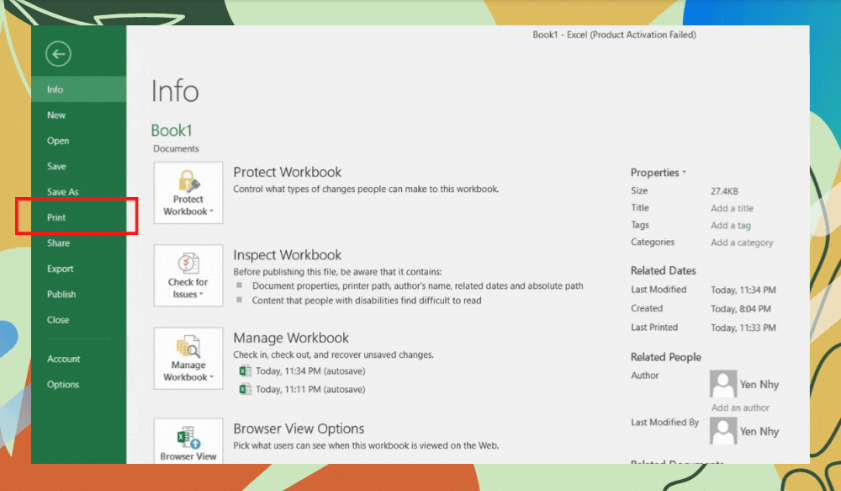
Task: Open Excel Options
Action: coord(63,385)
